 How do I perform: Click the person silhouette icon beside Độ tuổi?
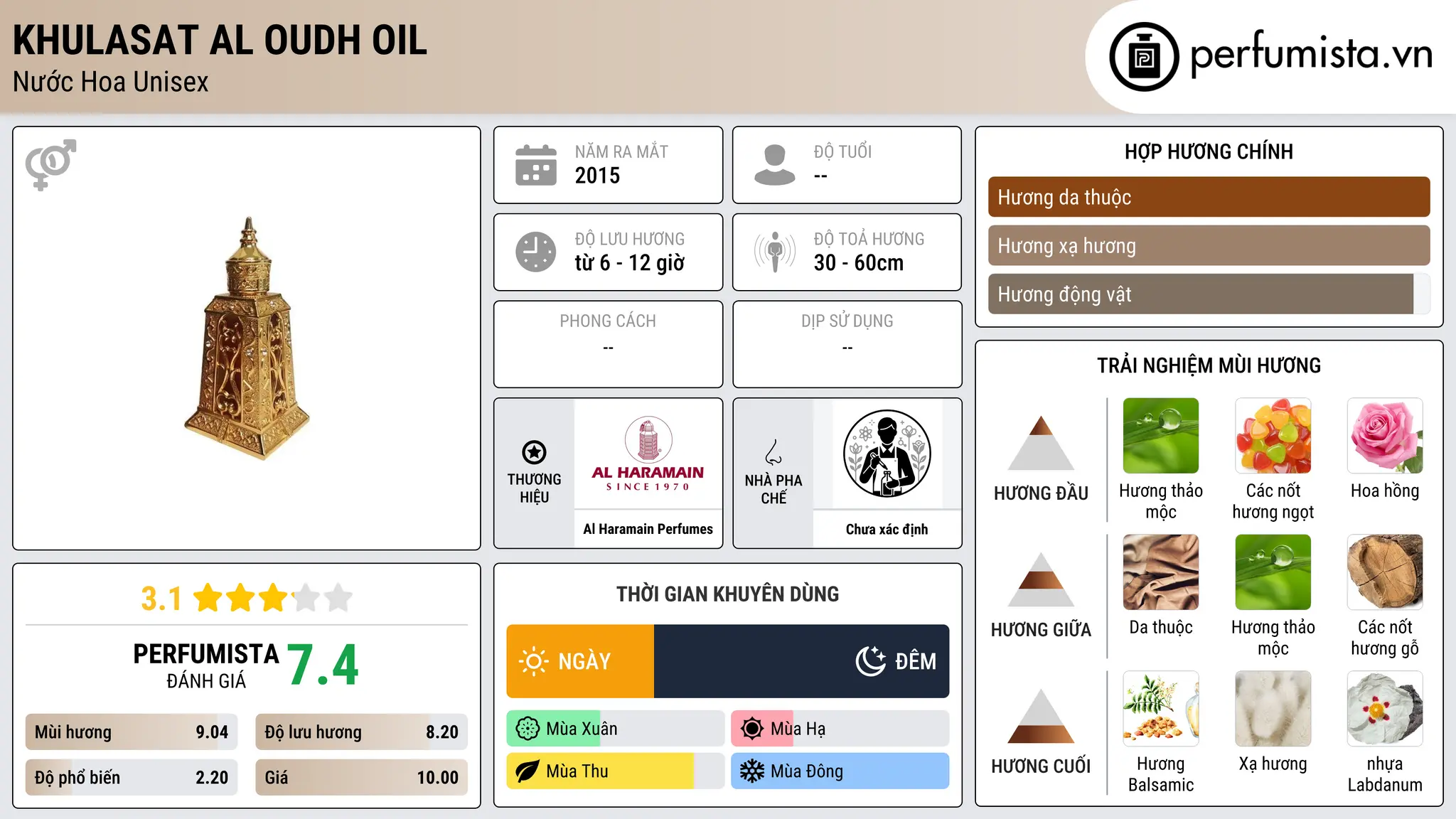[775, 165]
